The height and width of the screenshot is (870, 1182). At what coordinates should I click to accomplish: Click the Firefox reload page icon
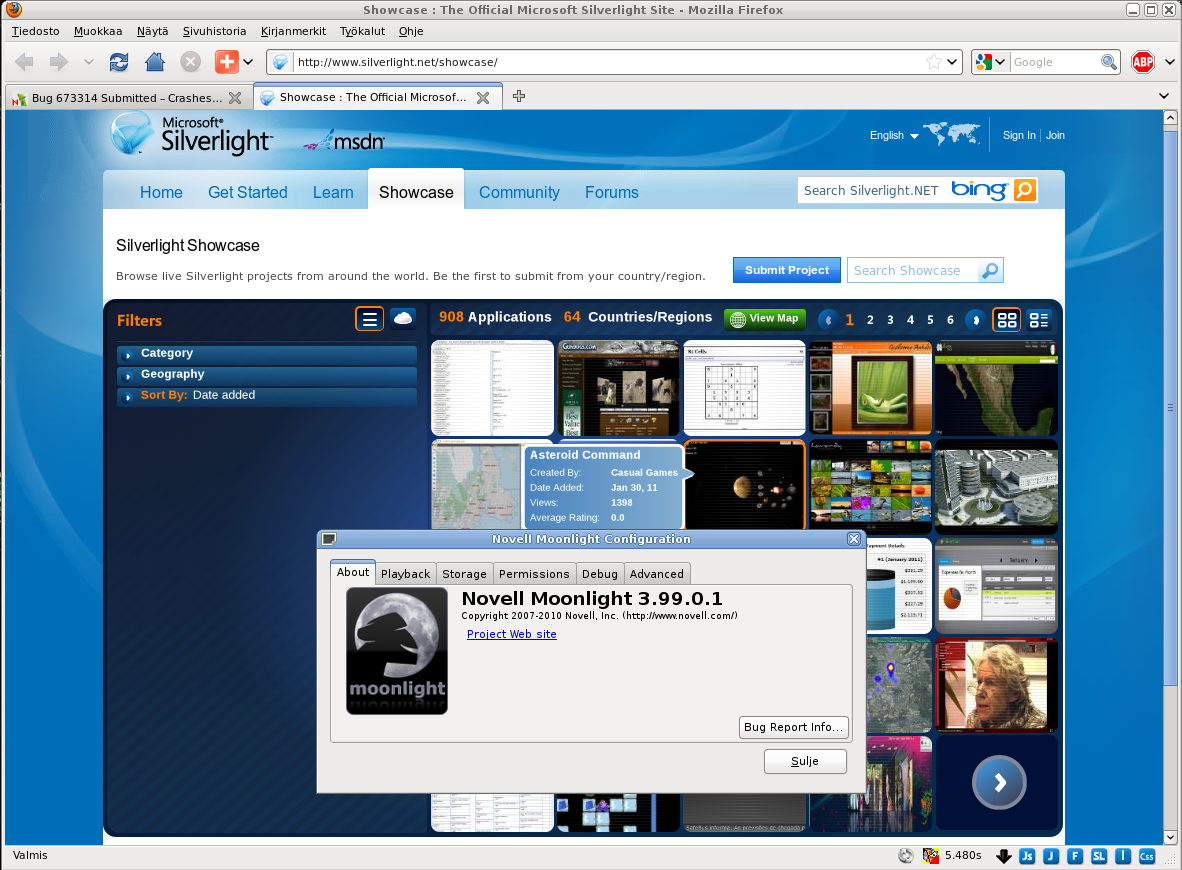coord(119,62)
